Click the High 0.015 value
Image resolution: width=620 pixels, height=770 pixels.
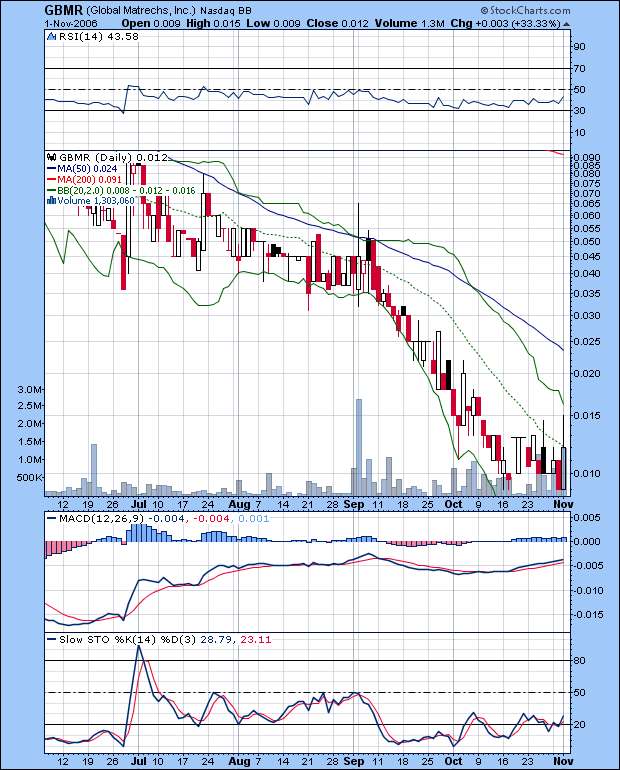[212, 24]
